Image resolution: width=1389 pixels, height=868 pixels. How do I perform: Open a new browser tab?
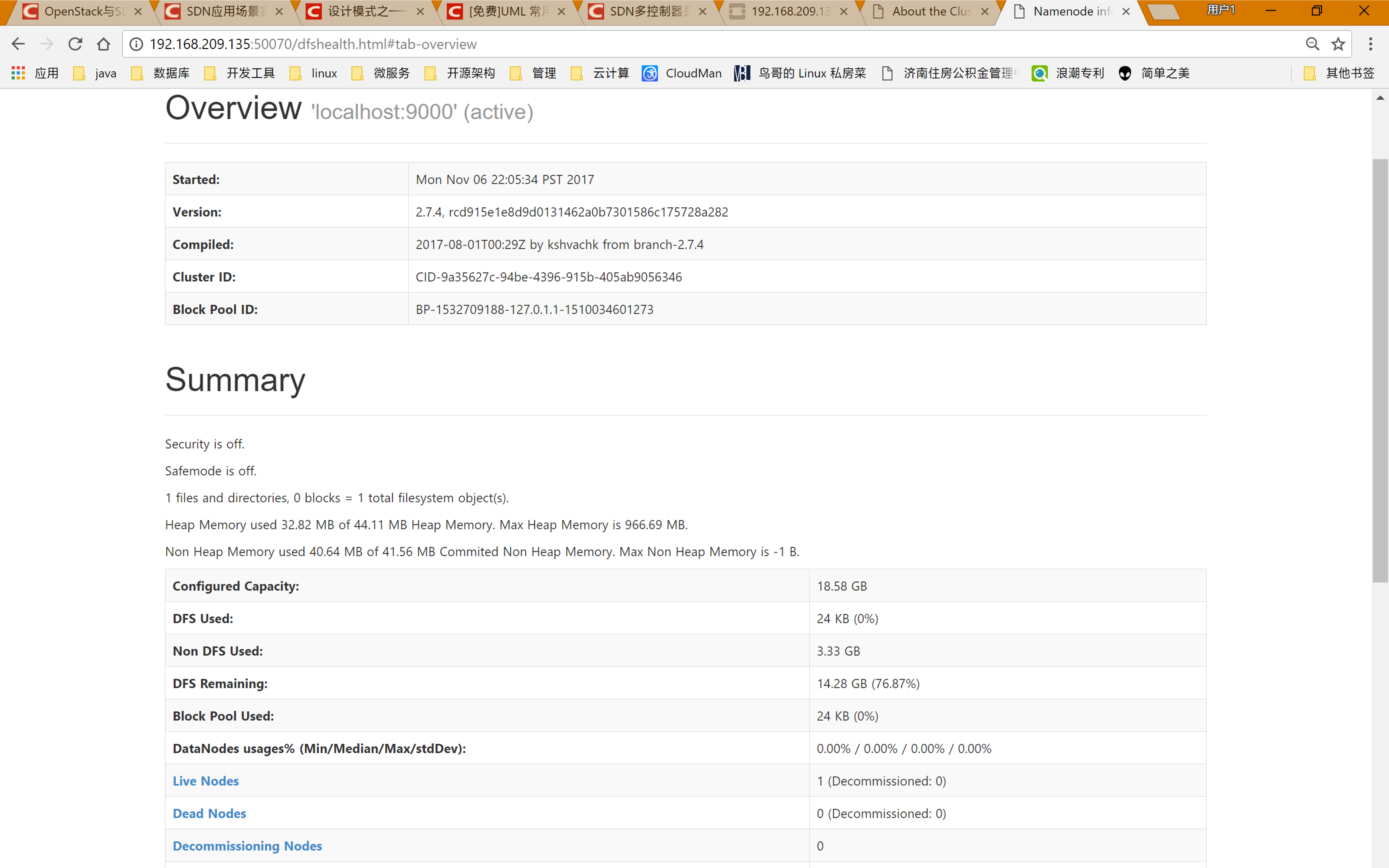[1164, 12]
